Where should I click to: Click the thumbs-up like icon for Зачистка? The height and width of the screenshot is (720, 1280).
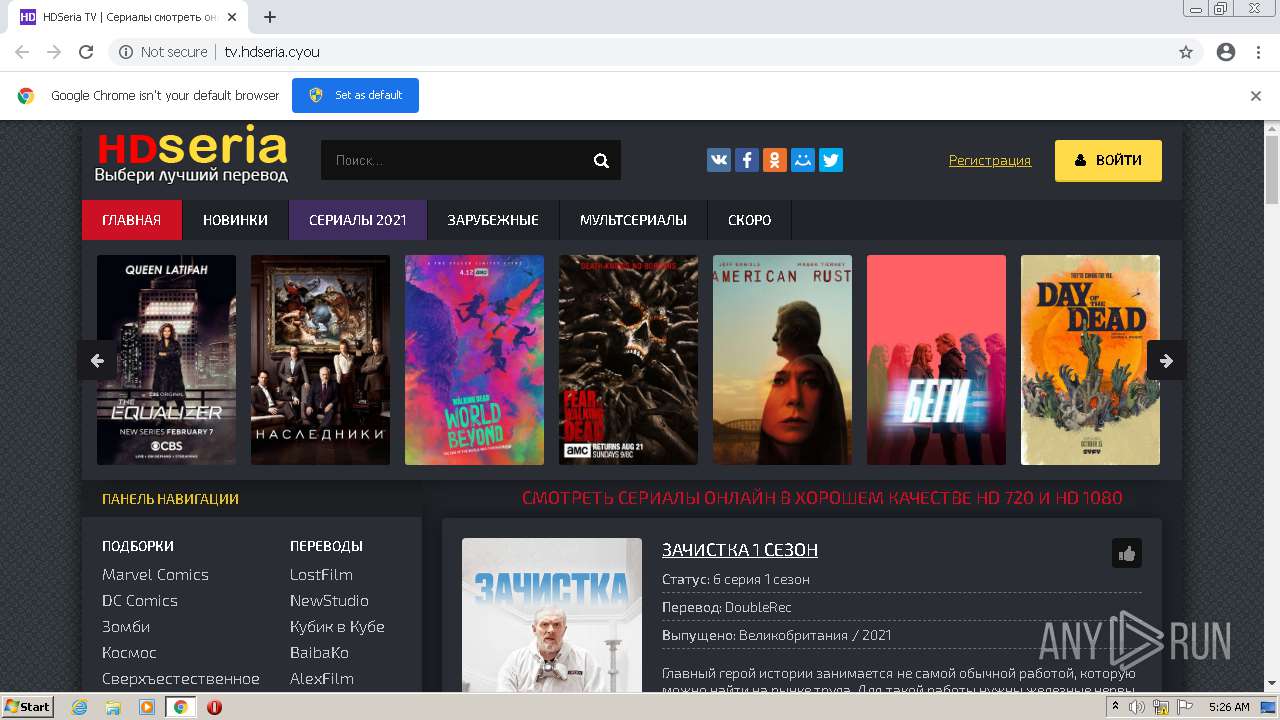tap(1127, 553)
